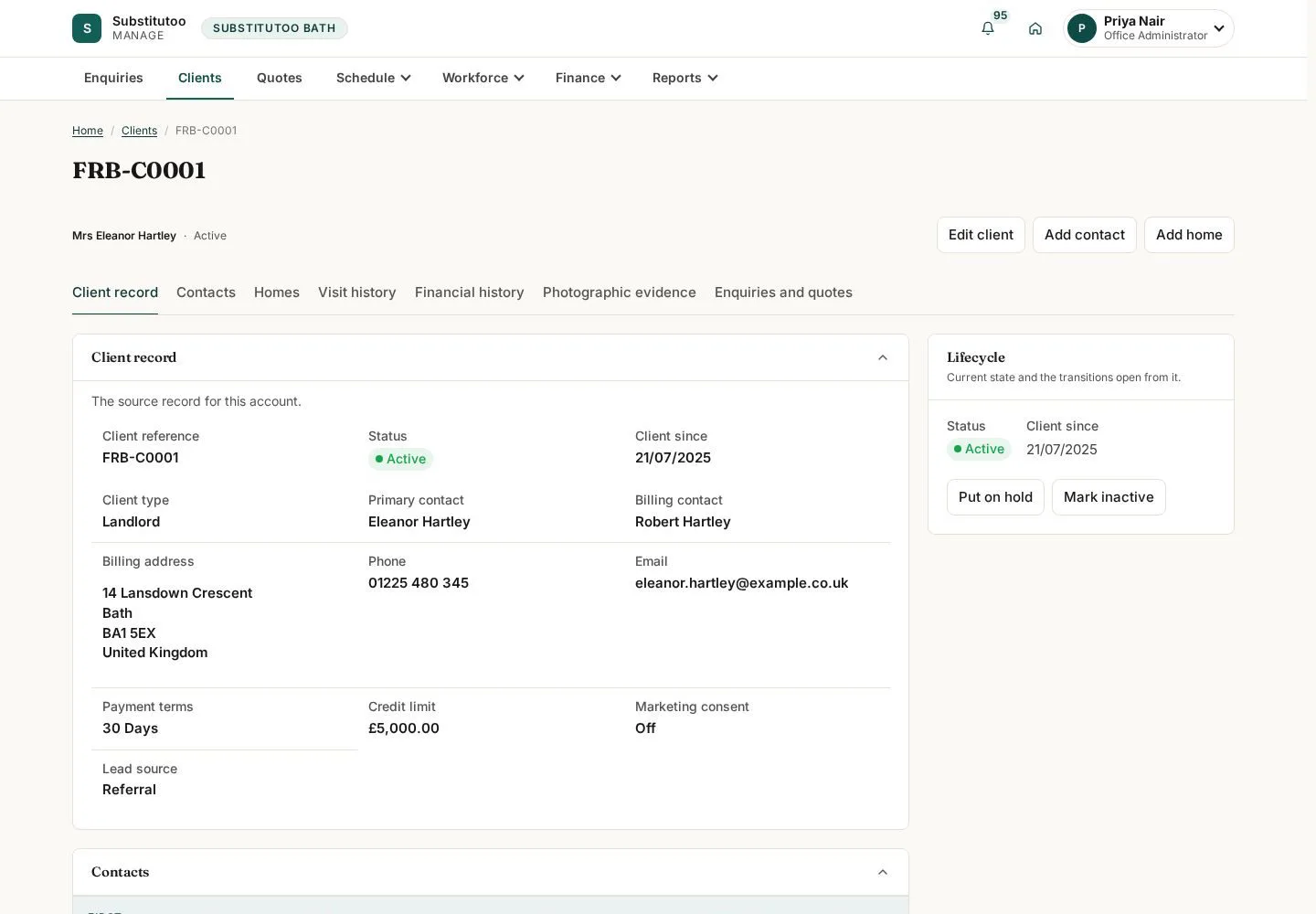Expand the Schedule menu
The image size is (1316, 914).
(374, 78)
